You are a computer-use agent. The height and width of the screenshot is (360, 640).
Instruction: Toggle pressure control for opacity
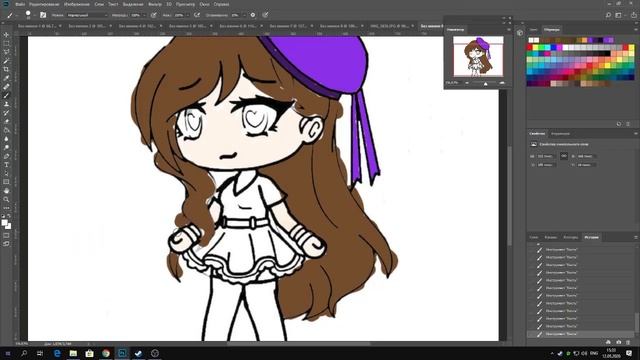tap(153, 15)
